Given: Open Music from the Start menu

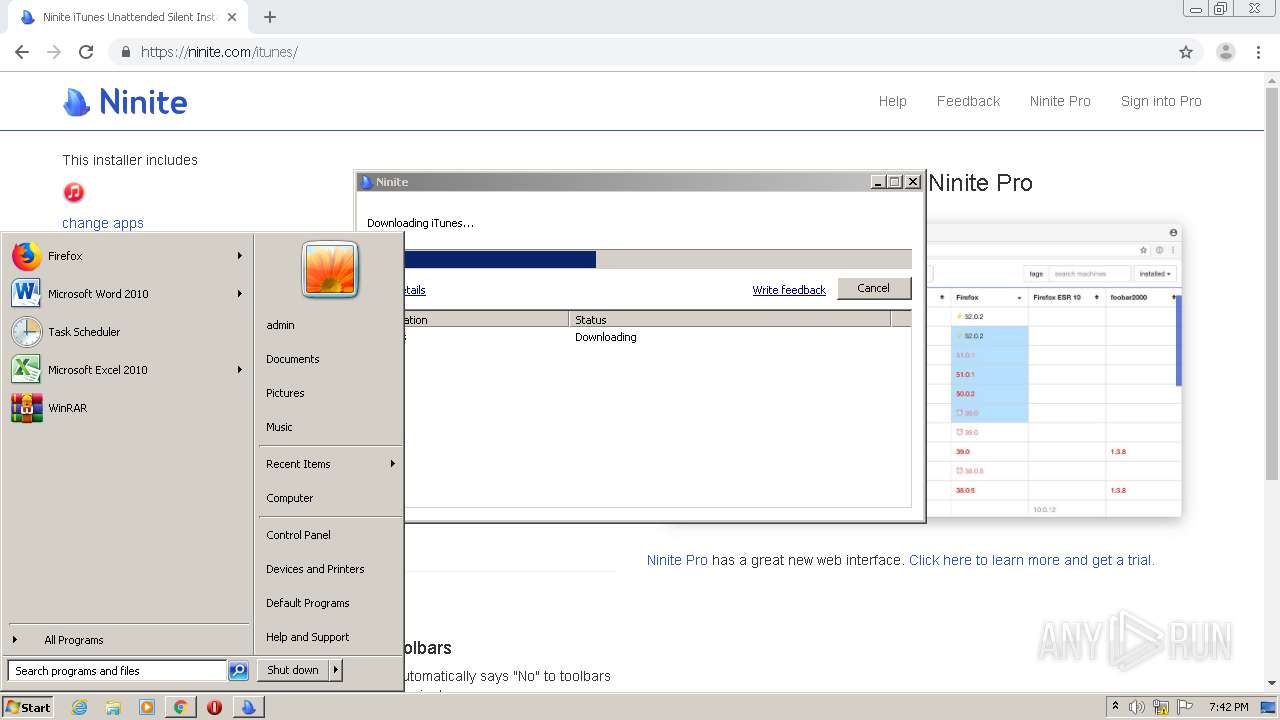Looking at the screenshot, I should coord(279,427).
